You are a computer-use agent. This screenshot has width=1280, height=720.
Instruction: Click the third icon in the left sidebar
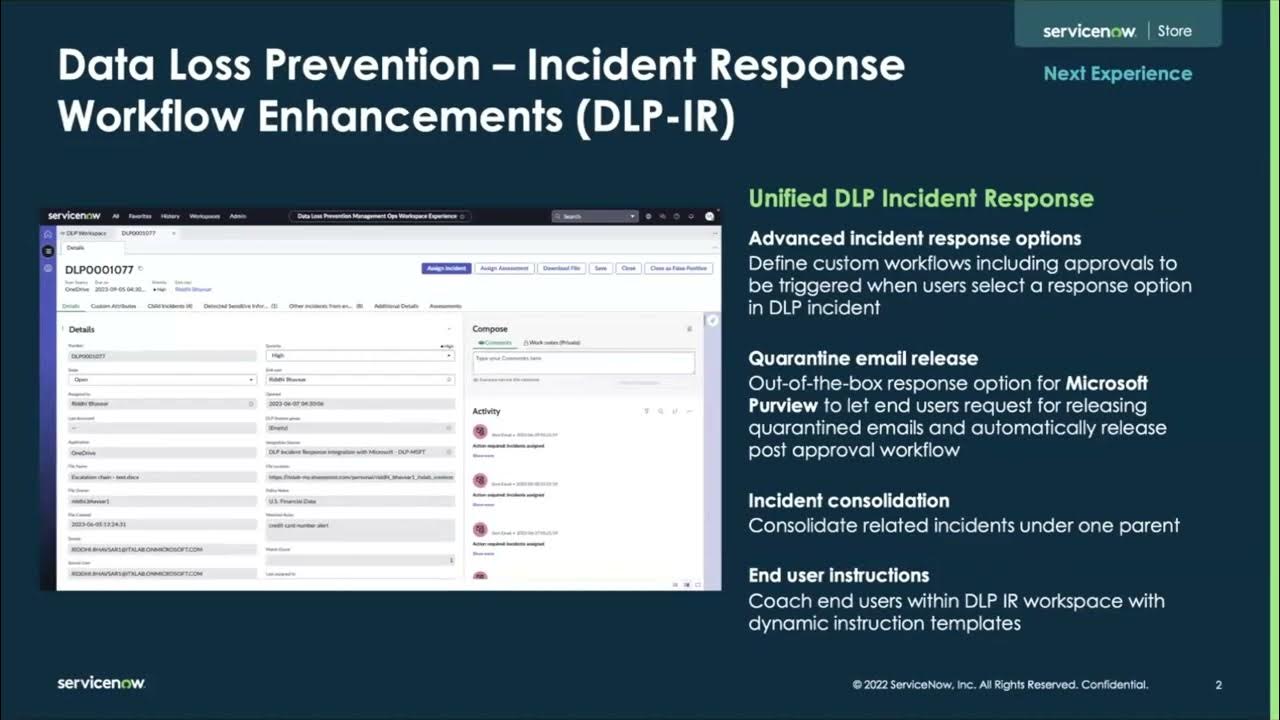[48, 268]
